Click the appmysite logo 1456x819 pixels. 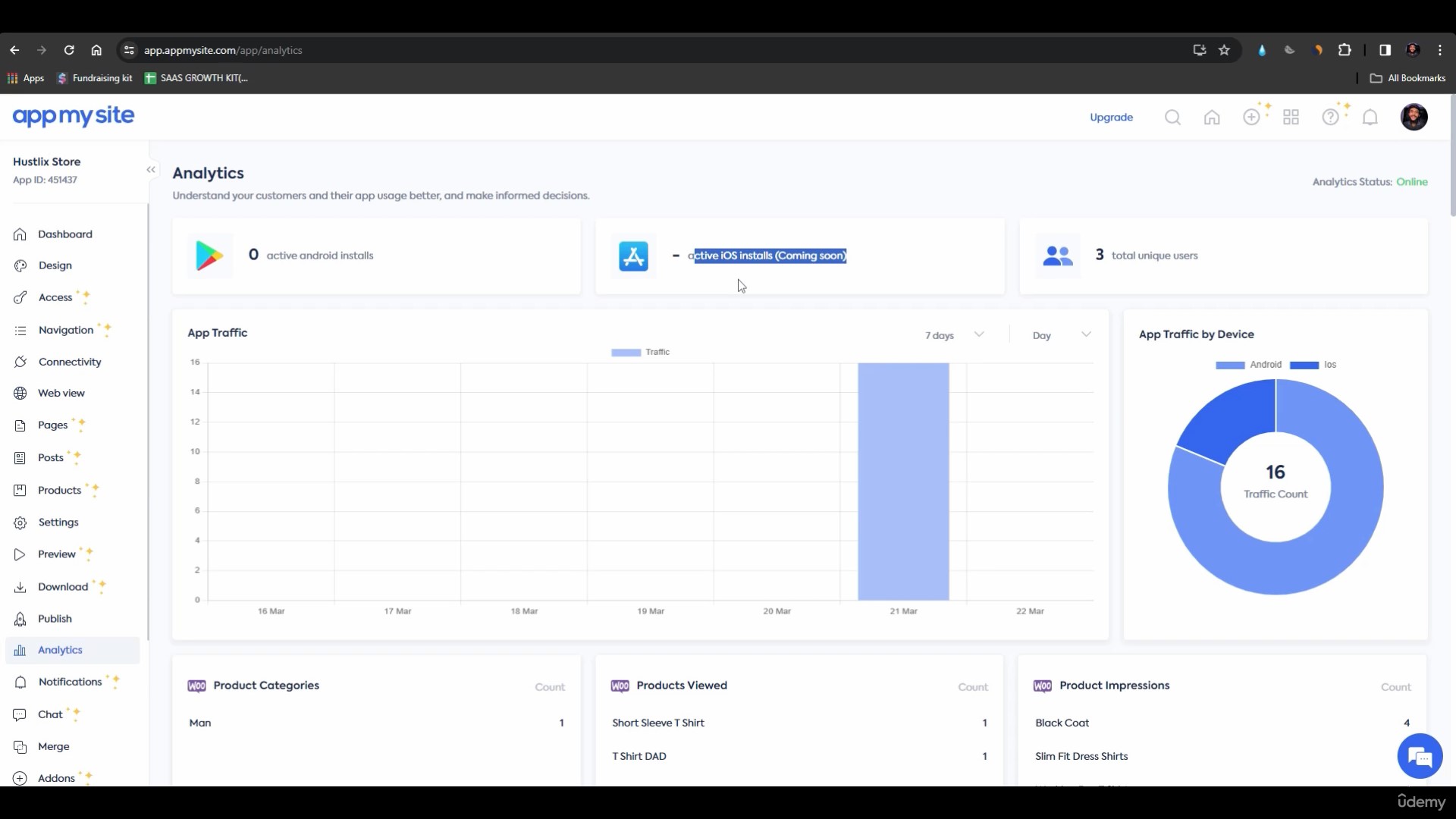point(74,116)
